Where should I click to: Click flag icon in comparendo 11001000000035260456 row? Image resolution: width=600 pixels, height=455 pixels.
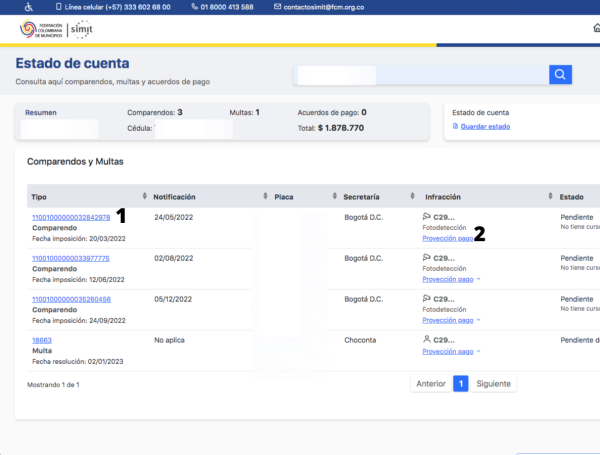(427, 298)
